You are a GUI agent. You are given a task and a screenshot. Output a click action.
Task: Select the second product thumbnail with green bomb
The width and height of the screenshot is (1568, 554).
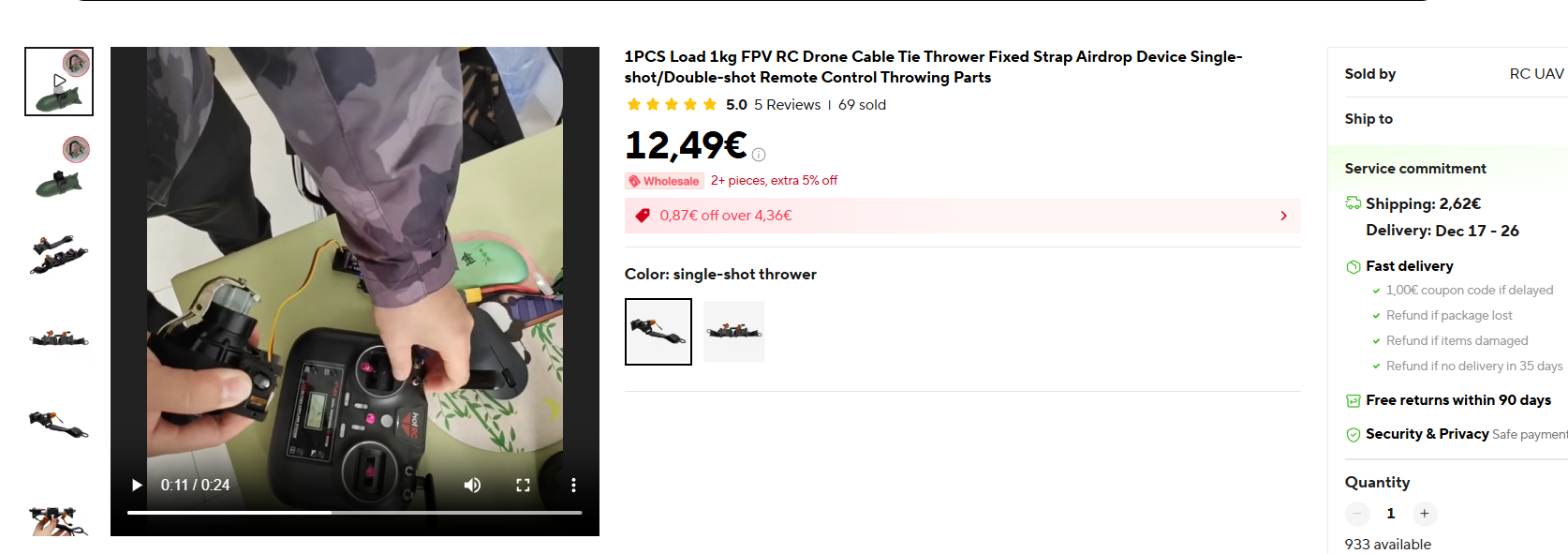point(59,167)
